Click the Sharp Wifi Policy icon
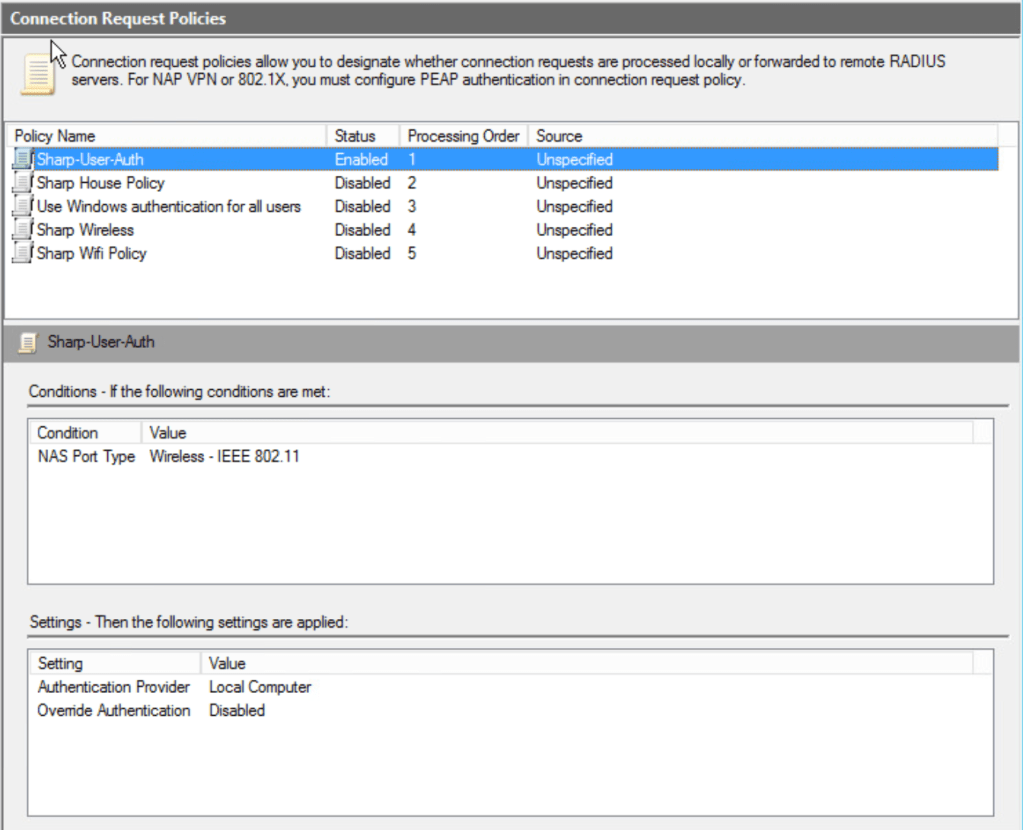1023x830 pixels. 23,254
